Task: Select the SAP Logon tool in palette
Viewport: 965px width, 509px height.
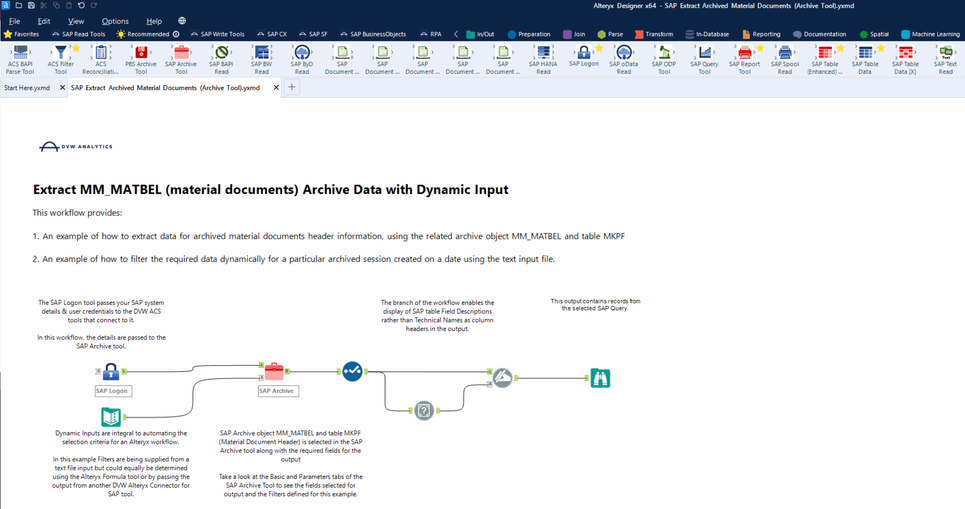Action: (583, 55)
